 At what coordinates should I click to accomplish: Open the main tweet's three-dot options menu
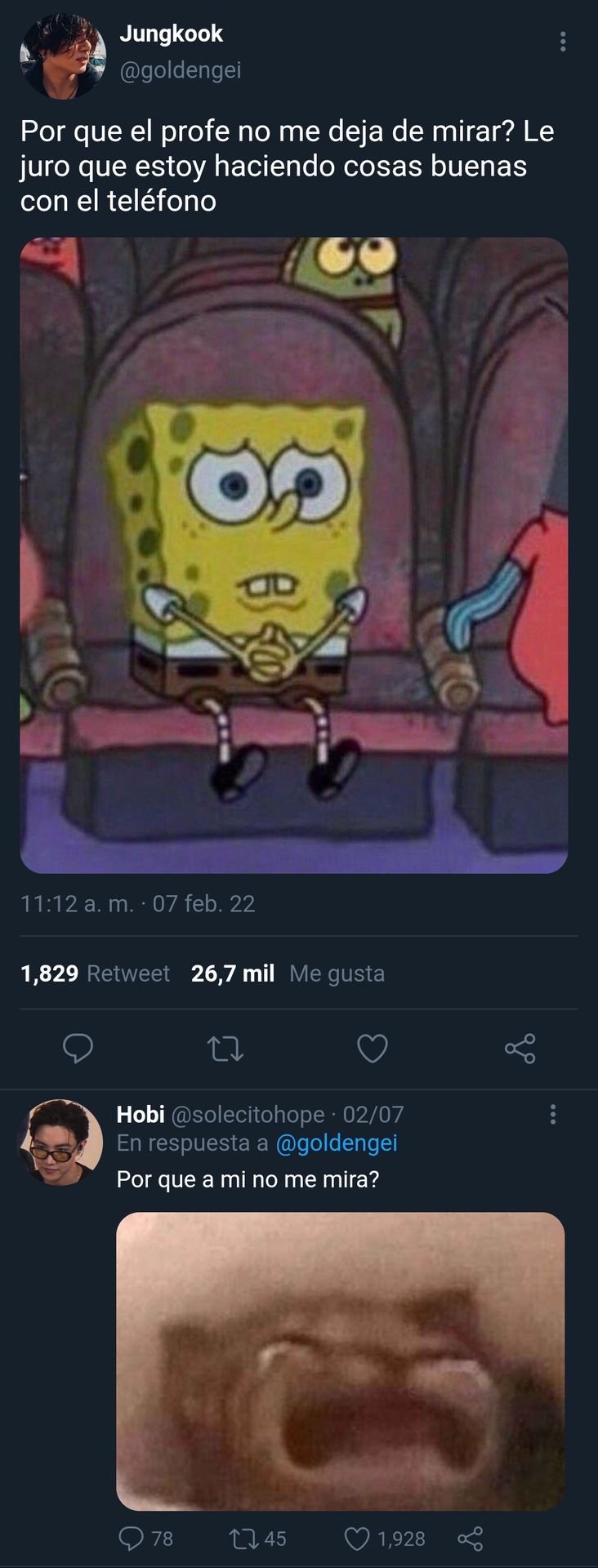563,42
